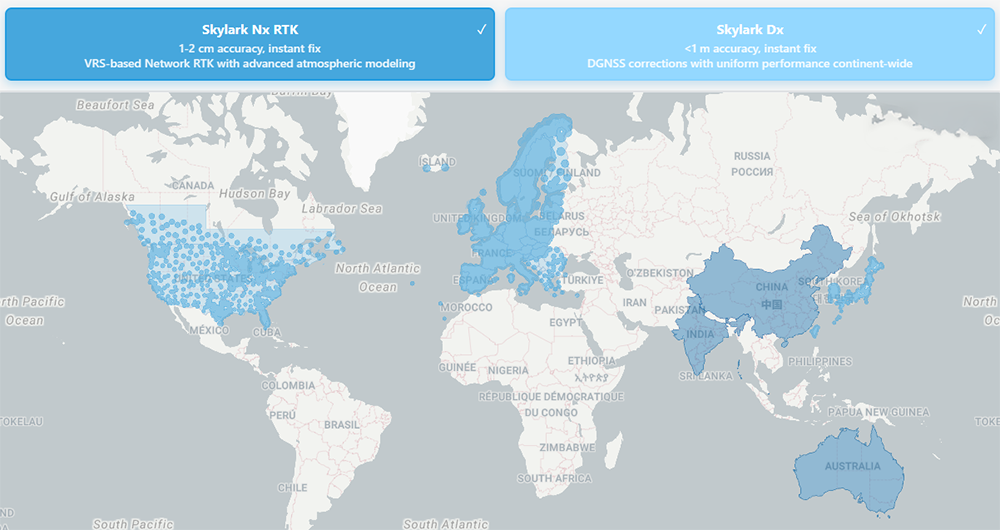
Task: Click the Gulf of Alaska label
Action: click(92, 197)
